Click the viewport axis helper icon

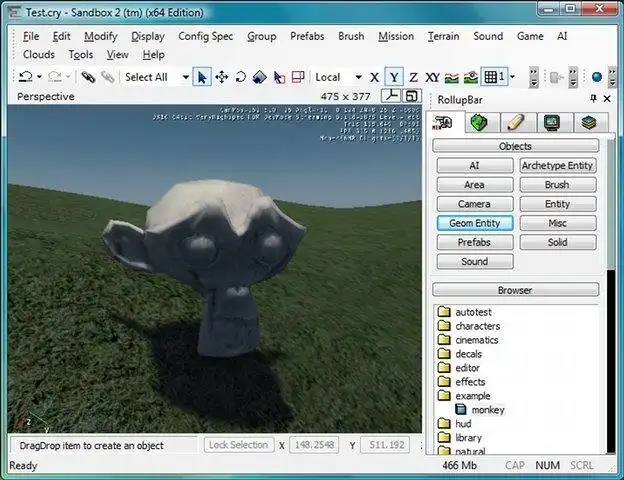[391, 96]
